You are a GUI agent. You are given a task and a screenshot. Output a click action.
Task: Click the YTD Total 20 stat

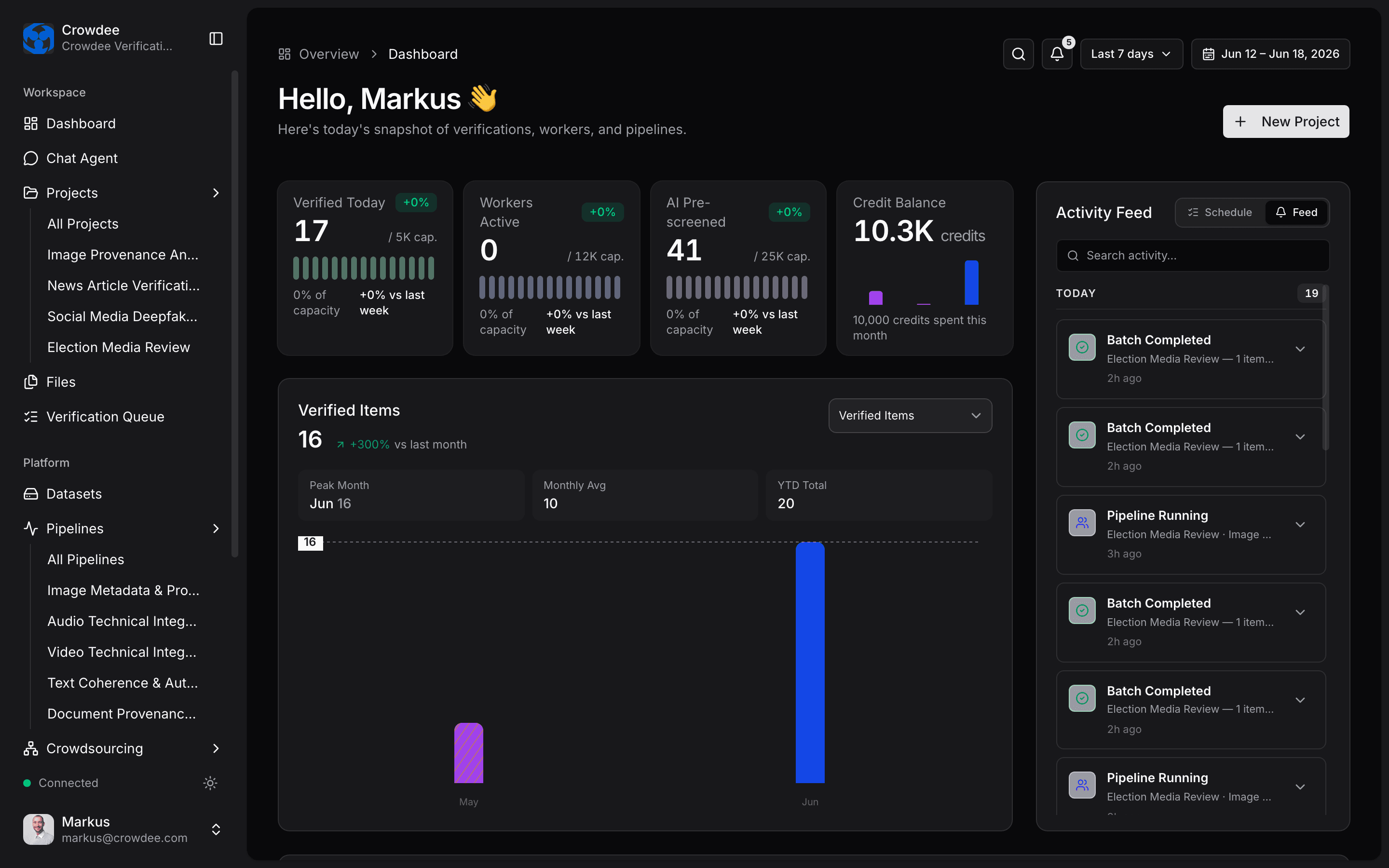tap(879, 495)
